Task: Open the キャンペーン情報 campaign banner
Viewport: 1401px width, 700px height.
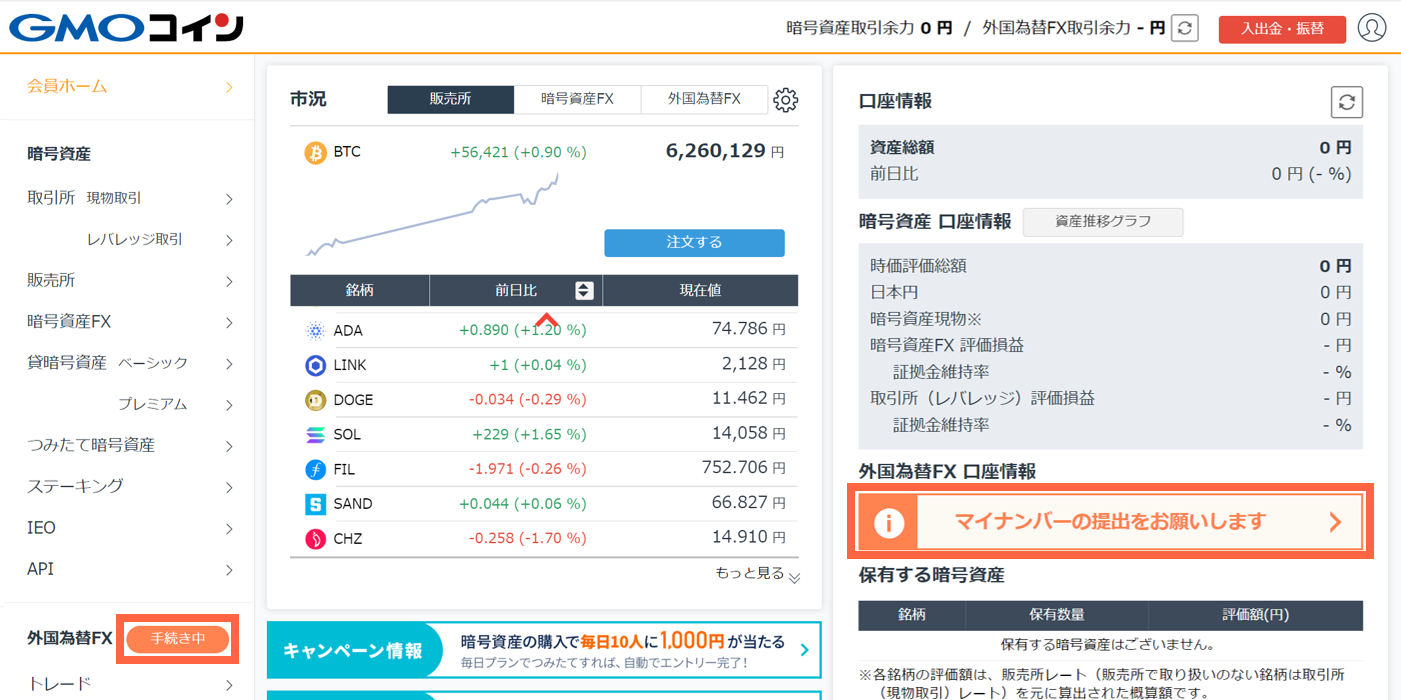Action: [544, 651]
